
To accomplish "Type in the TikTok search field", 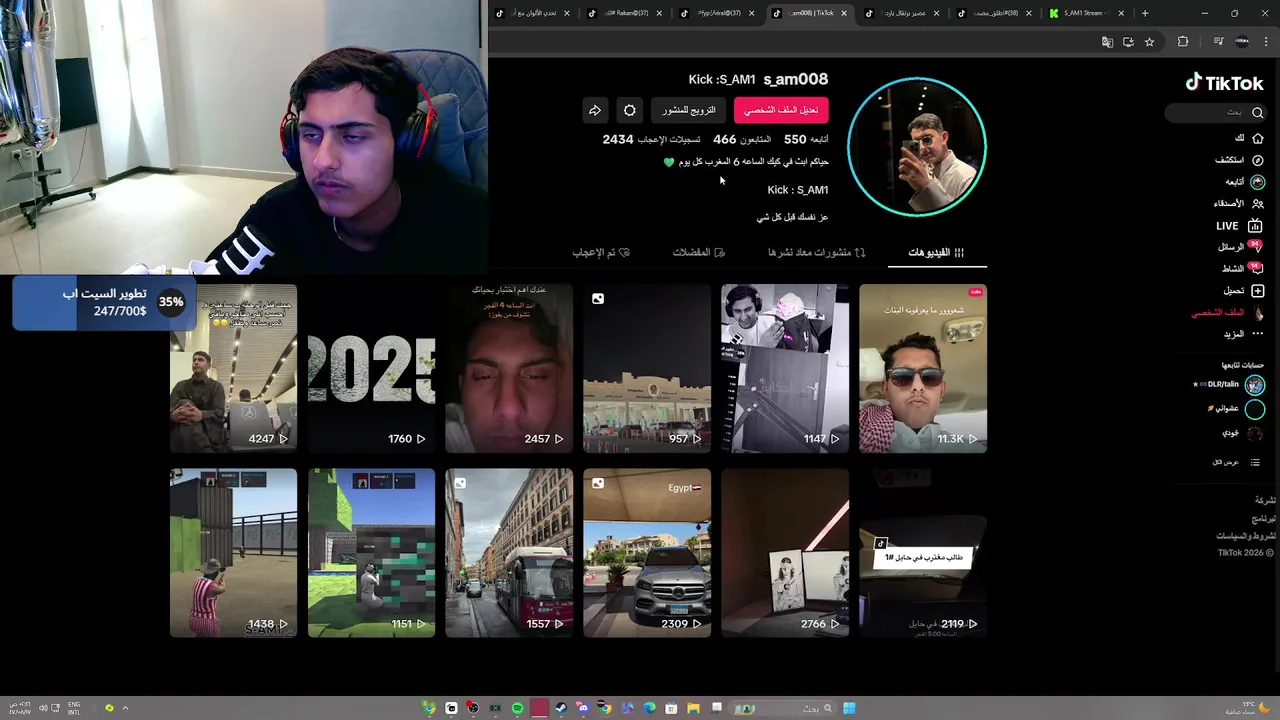I will tap(1215, 113).
